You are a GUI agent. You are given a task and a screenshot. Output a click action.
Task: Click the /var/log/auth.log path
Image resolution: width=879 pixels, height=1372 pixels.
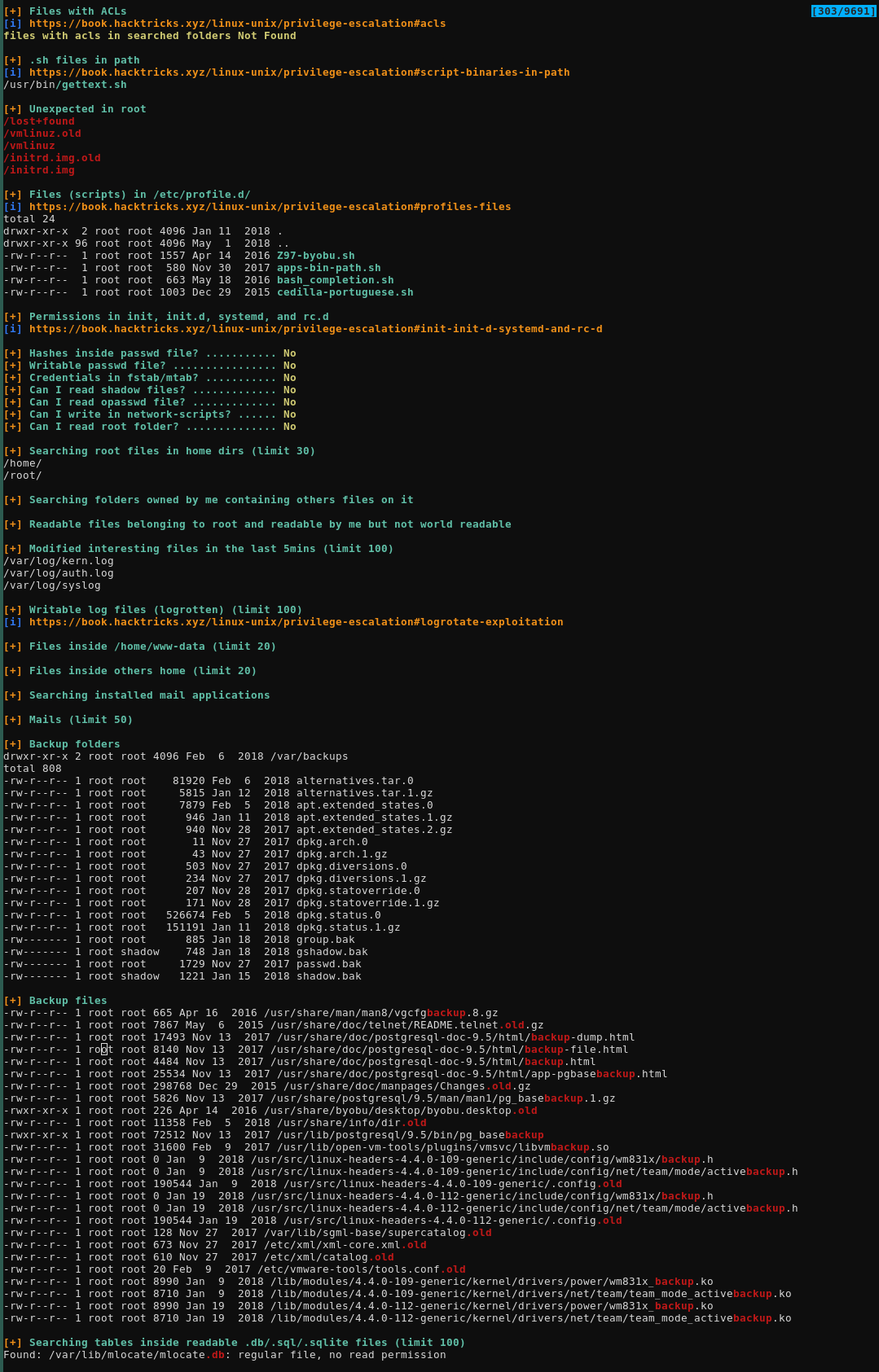[x=59, y=573]
